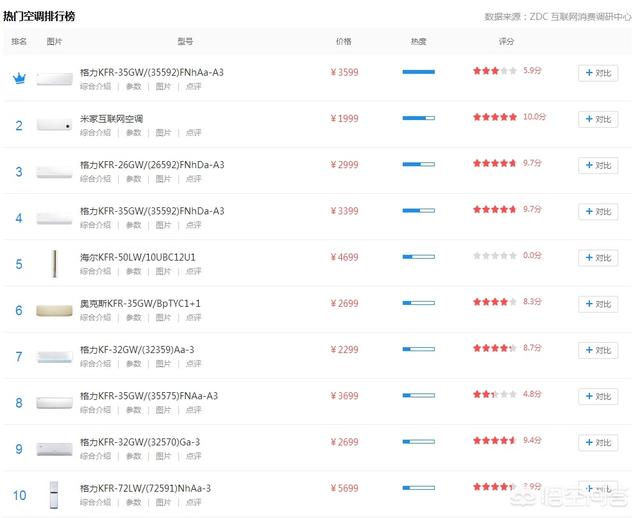
Task: Click rank number 10 in the list
Action: point(19,496)
